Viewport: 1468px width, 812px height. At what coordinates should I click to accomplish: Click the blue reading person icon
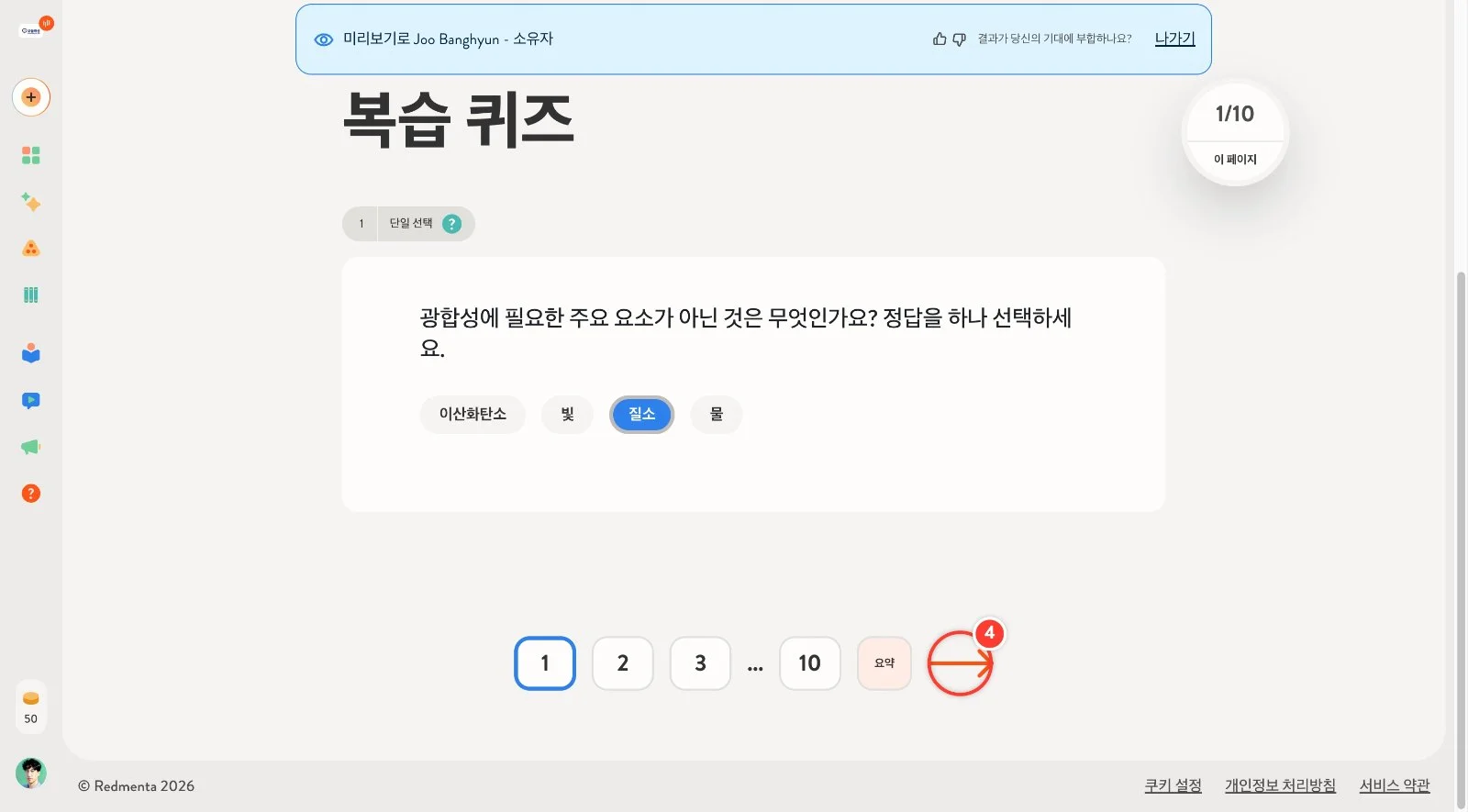point(31,353)
